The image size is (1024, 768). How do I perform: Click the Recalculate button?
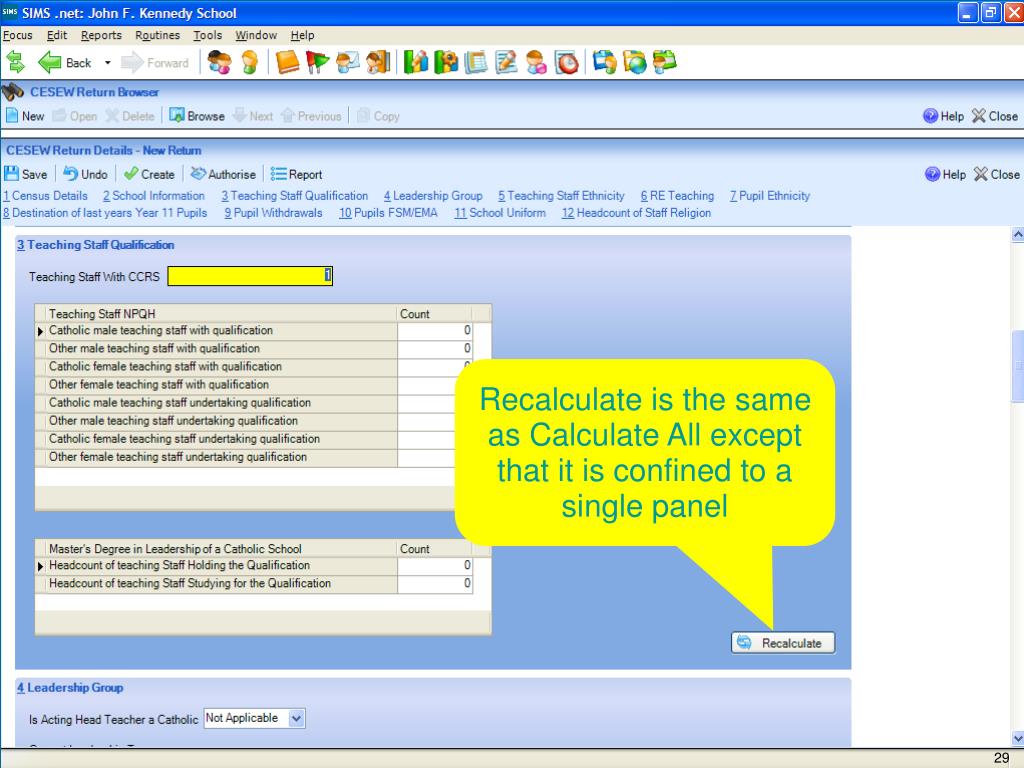click(x=782, y=643)
